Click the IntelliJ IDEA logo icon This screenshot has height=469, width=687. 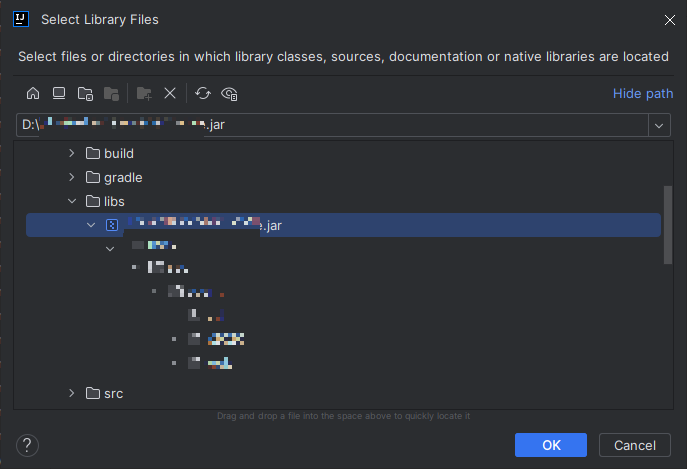[21, 19]
